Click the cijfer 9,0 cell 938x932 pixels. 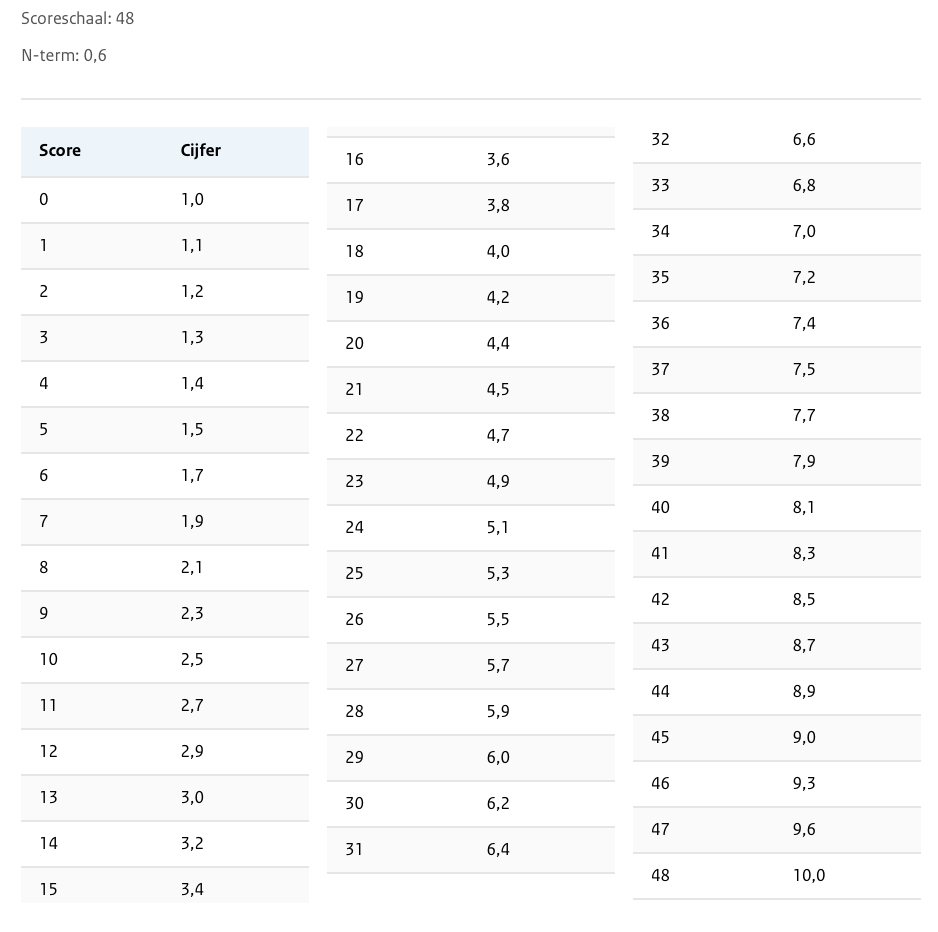coord(804,737)
